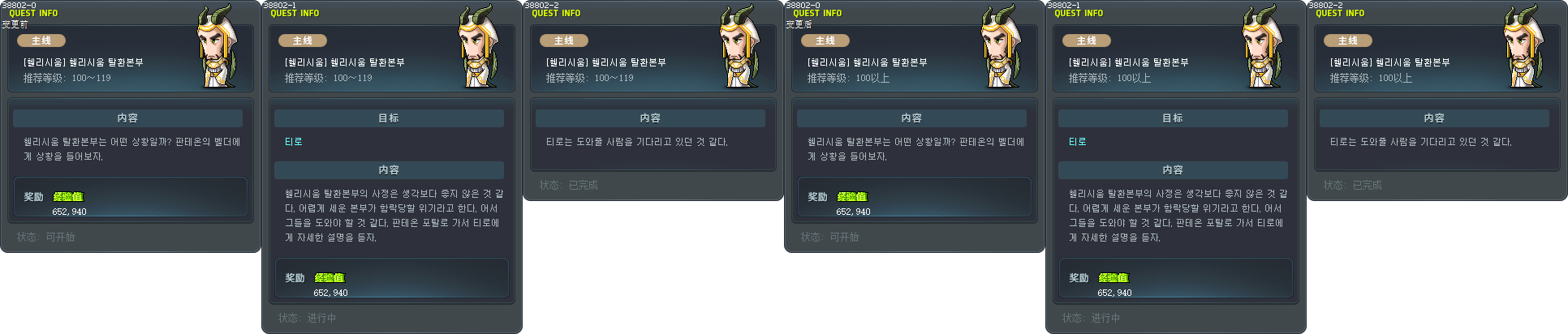Image resolution: width=1568 pixels, height=334 pixels.
Task: Click NPC portrait in 100以上 38802-2 panel
Action: pyautogui.click(x=1524, y=47)
